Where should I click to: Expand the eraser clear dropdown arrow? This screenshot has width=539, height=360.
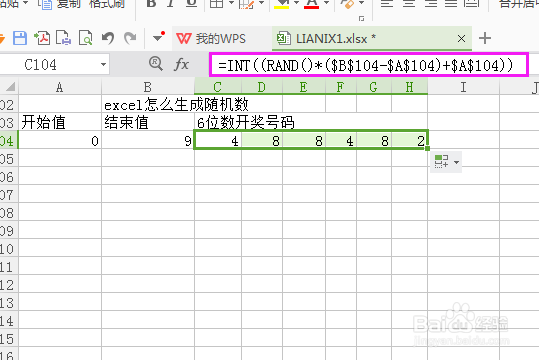pyautogui.click(x=361, y=3)
